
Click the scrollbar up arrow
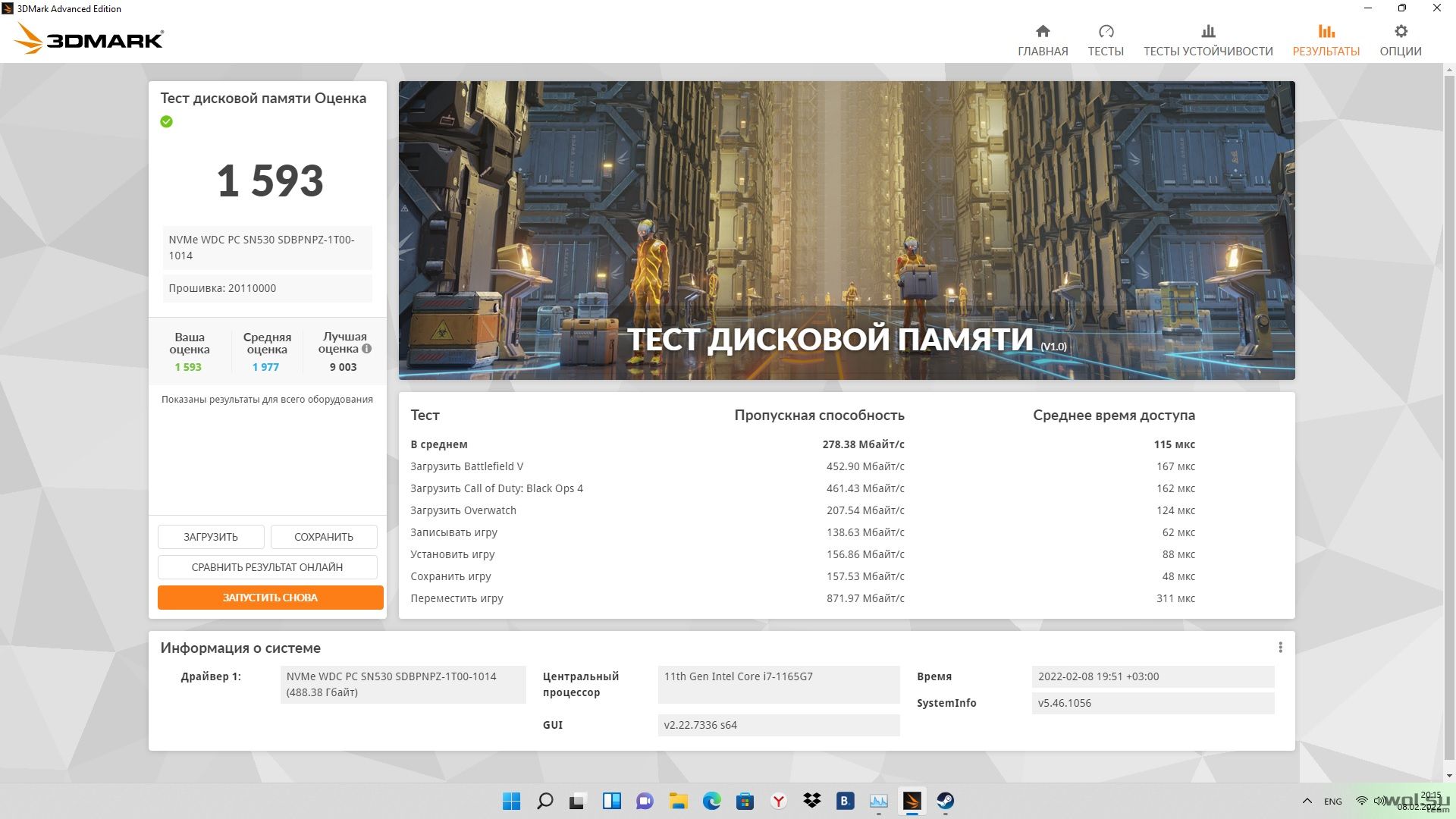(1450, 70)
